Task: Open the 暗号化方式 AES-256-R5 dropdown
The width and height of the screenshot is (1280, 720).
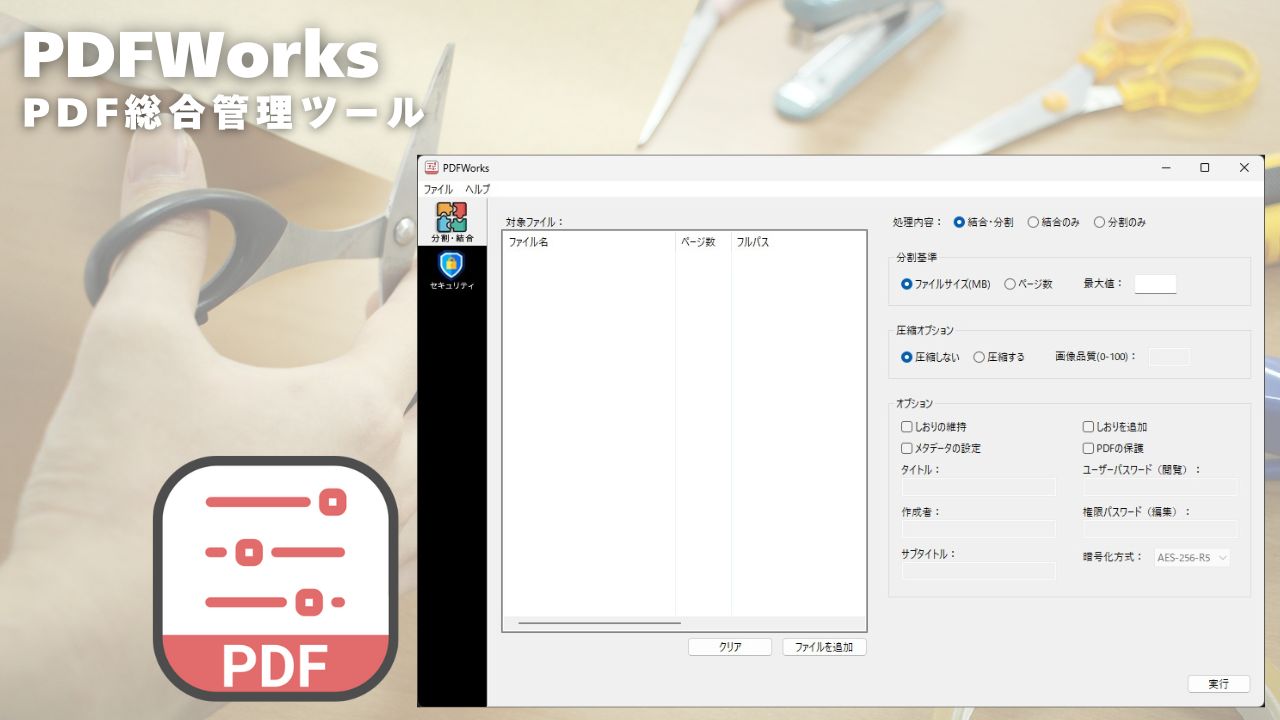Action: pos(1192,558)
